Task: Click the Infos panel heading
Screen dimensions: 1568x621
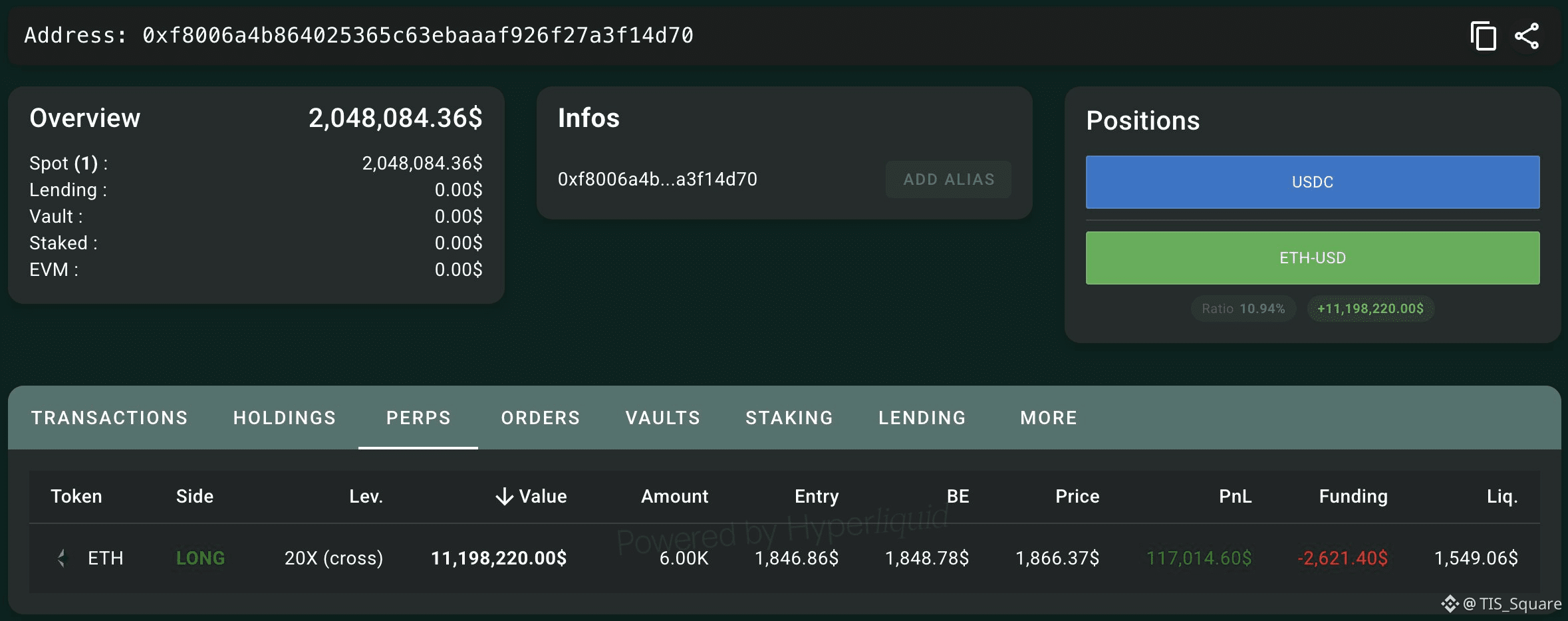Action: click(x=588, y=118)
